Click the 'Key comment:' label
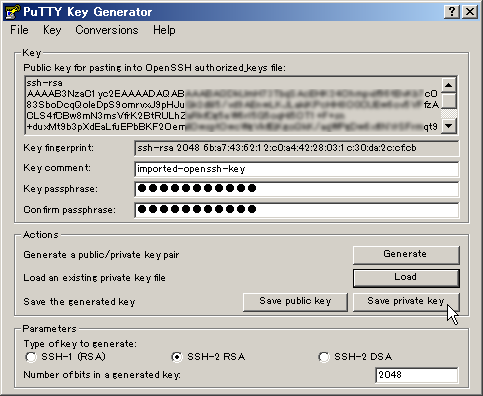 tap(57, 168)
